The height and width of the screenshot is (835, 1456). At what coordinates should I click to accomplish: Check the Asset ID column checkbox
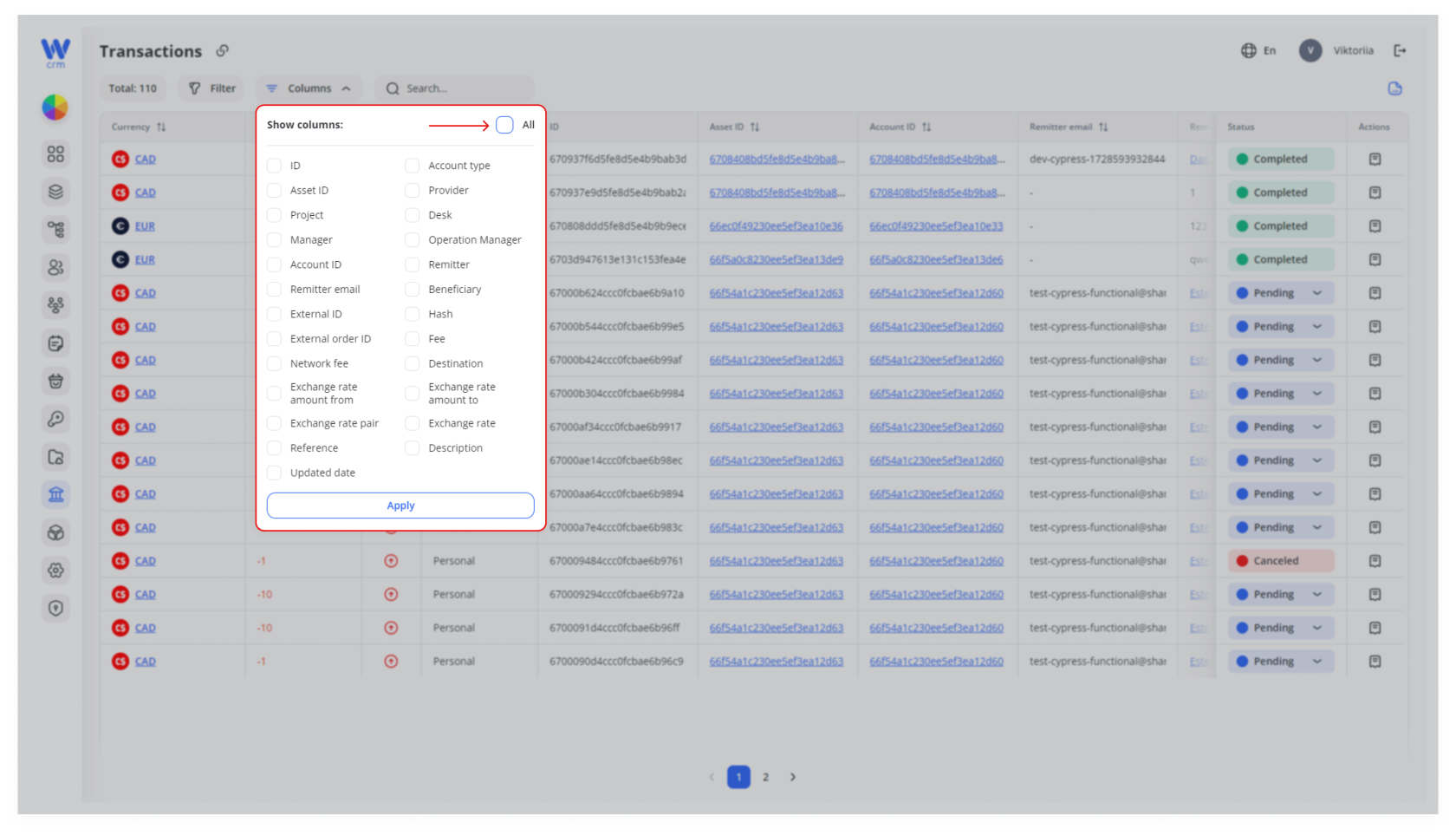coord(274,190)
